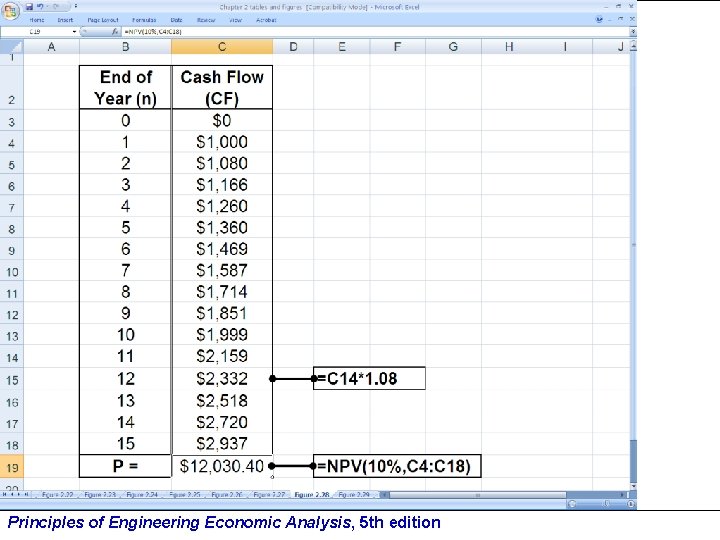This screenshot has height=540, width=720.
Task: Click the zoom slider in status bar
Action: (606, 504)
